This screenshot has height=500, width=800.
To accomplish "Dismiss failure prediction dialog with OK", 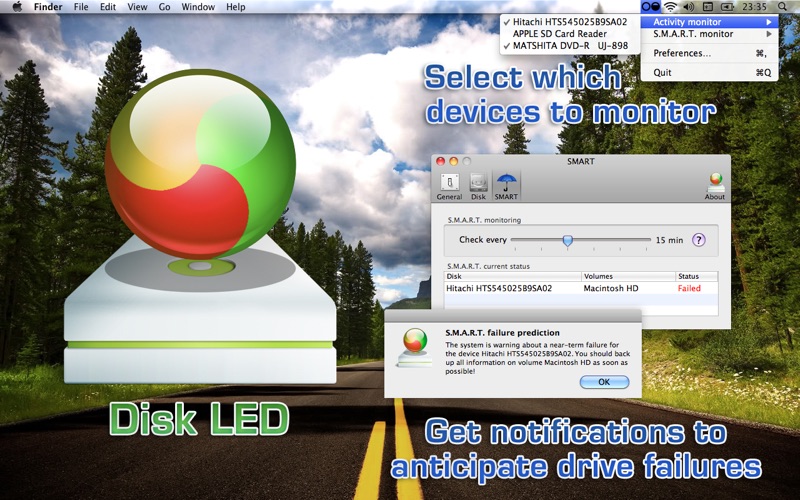I will 604,382.
